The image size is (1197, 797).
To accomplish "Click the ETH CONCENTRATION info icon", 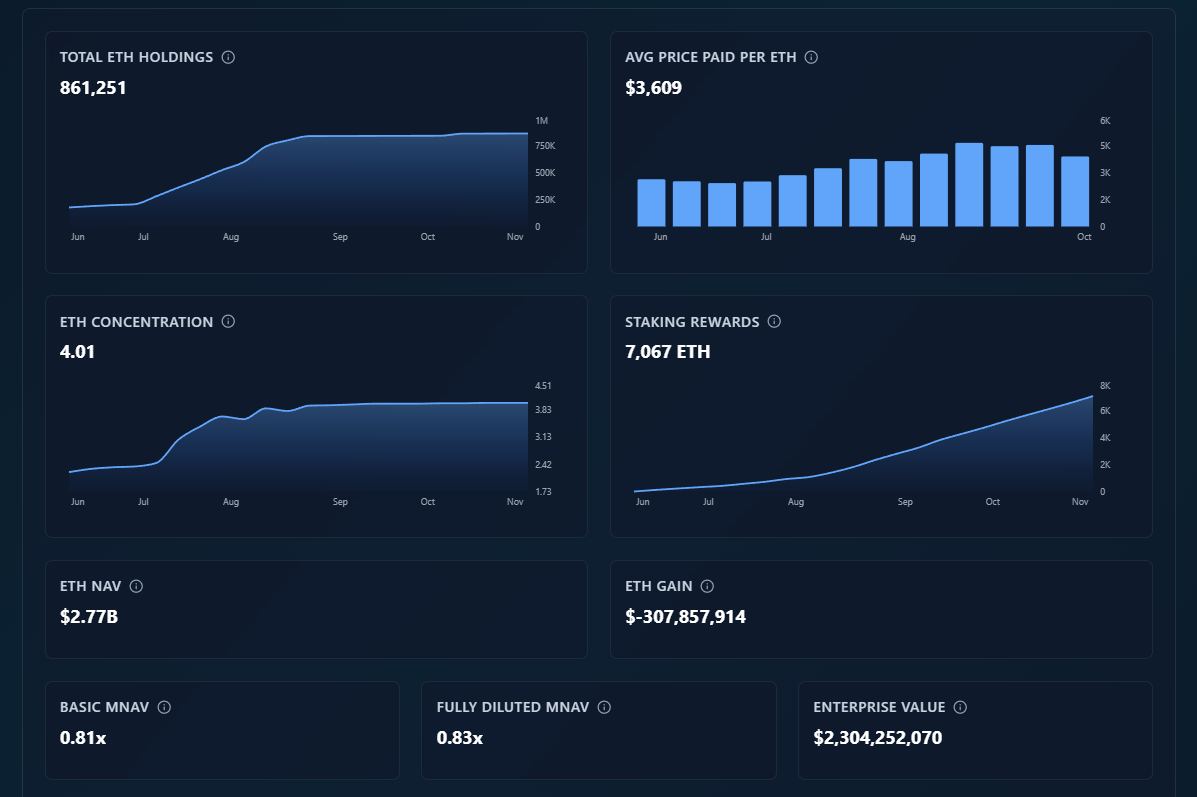I will coord(228,322).
